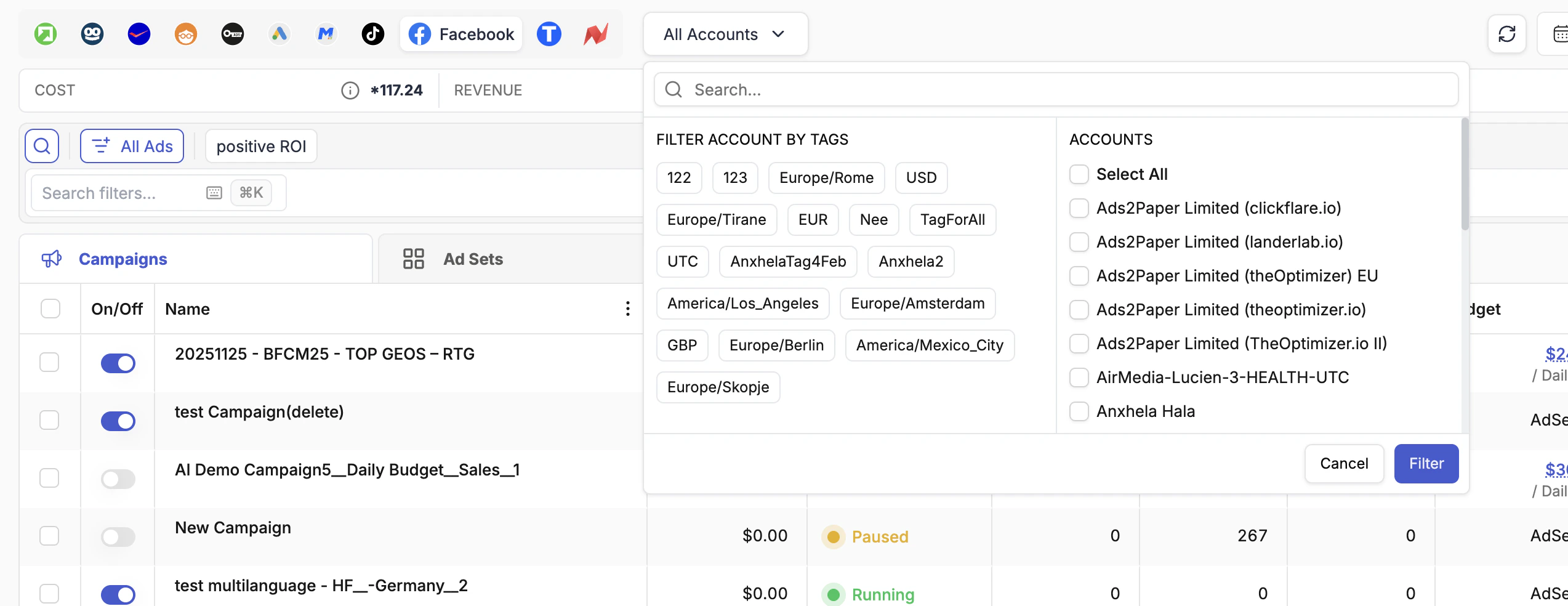Enable the AI Demo Campaign5 toggle

tap(118, 479)
